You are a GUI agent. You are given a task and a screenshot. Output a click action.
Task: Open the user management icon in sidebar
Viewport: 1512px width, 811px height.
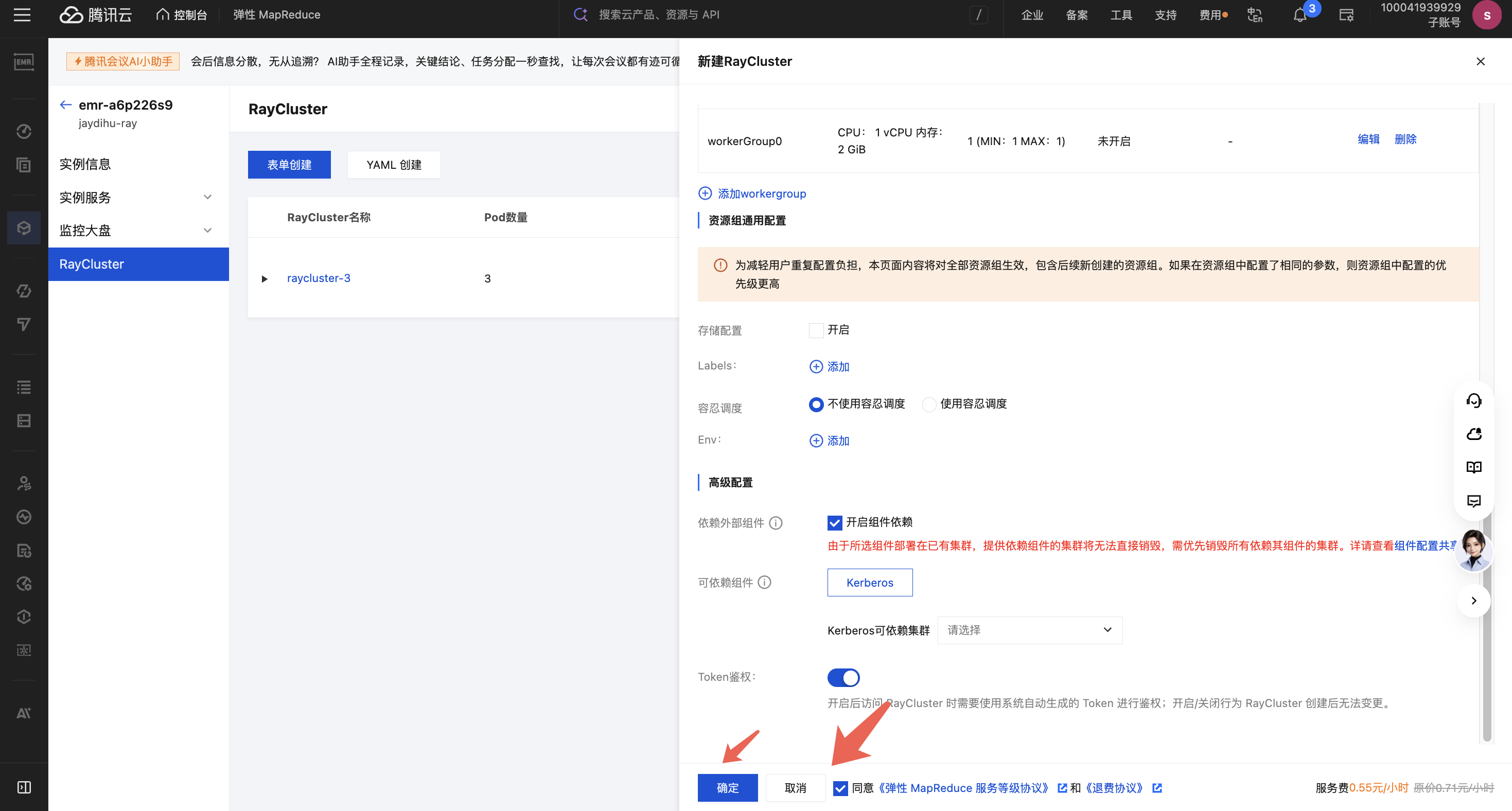point(24,484)
